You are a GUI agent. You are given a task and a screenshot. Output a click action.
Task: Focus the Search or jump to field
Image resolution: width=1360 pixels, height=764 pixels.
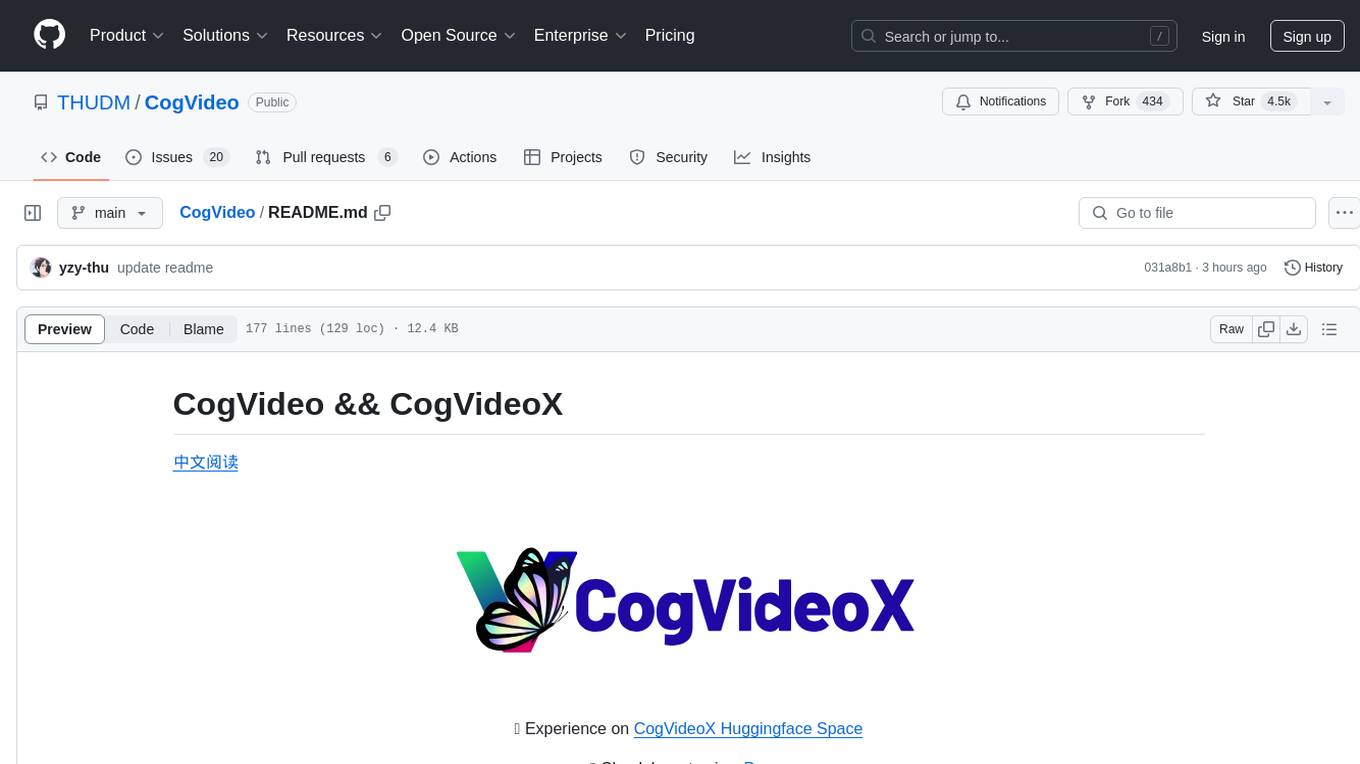[x=1013, y=36]
